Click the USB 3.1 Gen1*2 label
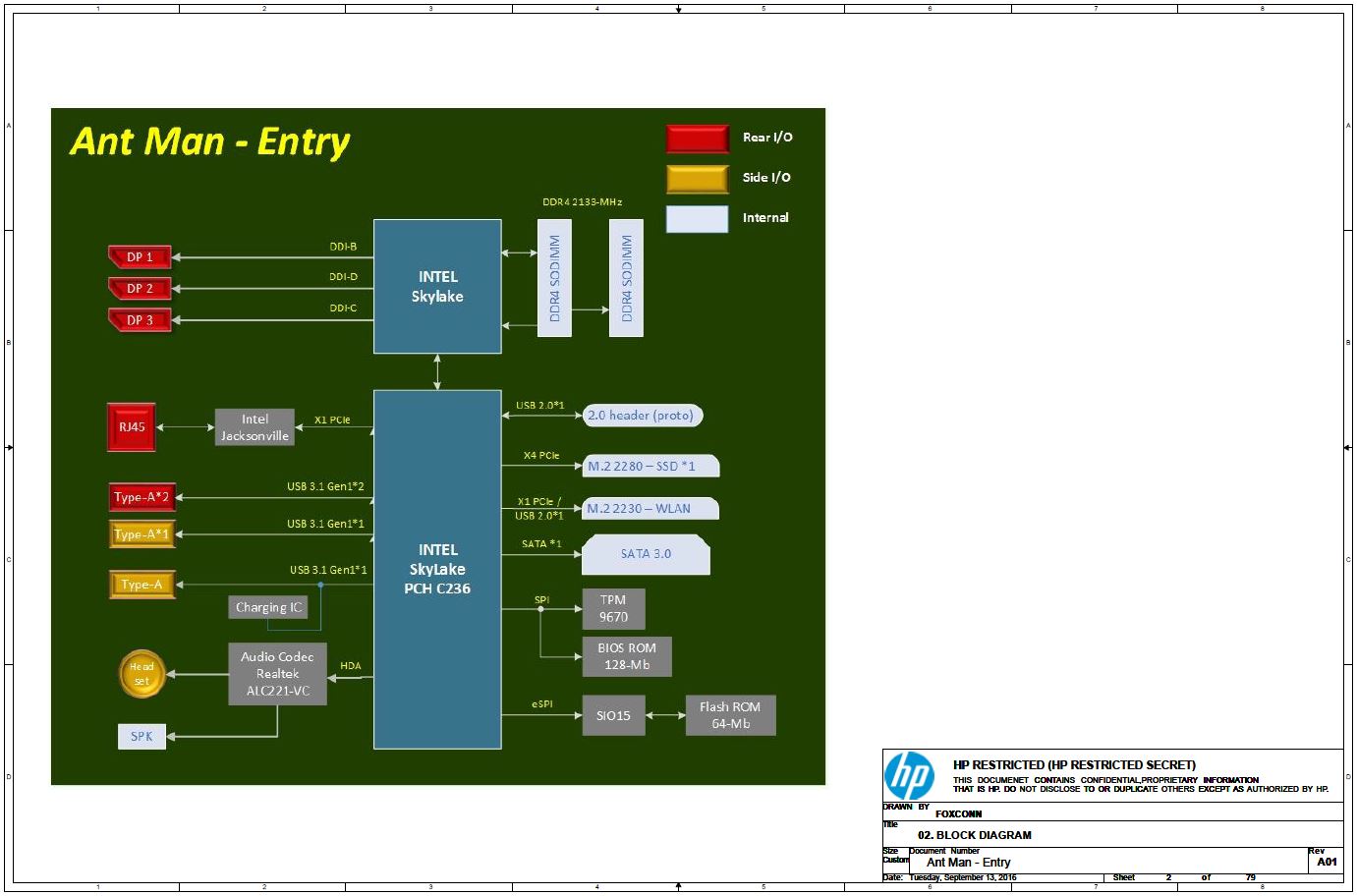This screenshot has height=896, width=1357. [325, 486]
